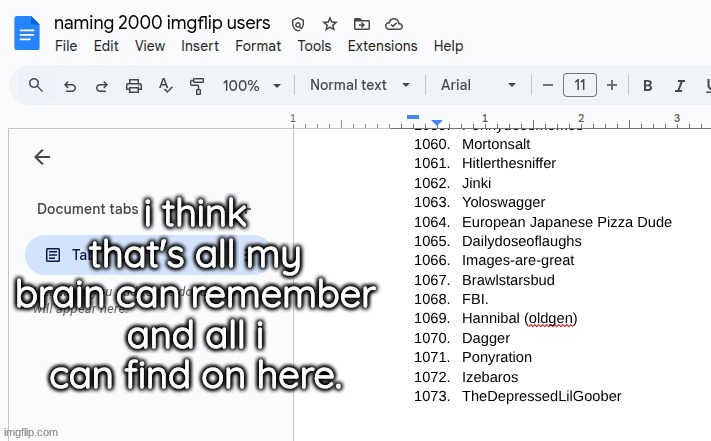
Task: Click list entry 'Mortonsalt'
Action: pos(496,144)
